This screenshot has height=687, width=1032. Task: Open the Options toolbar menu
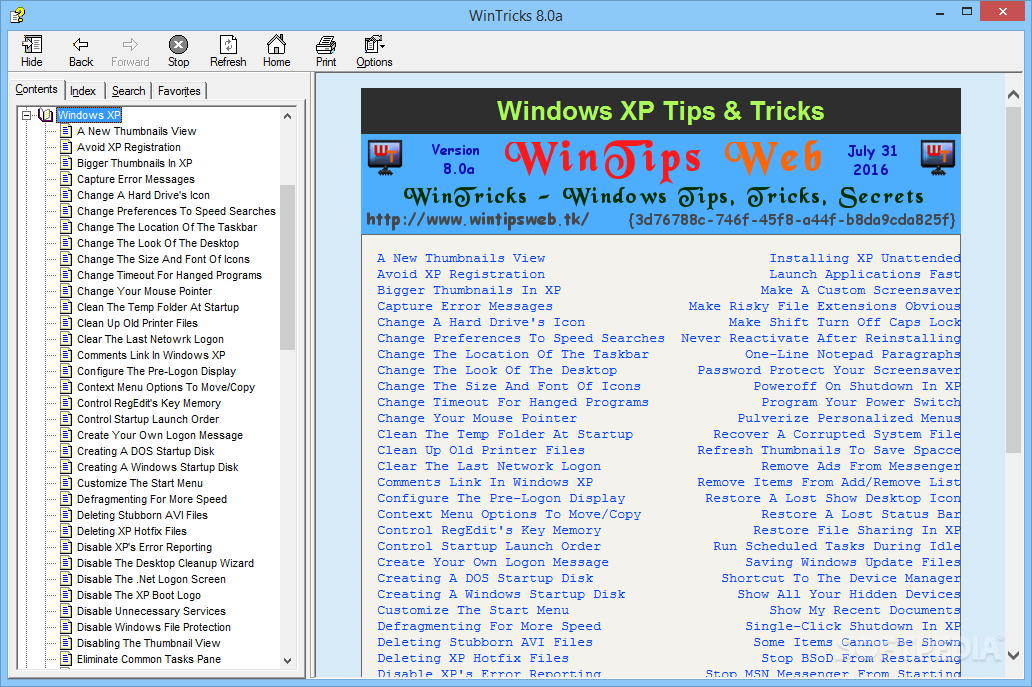tap(374, 51)
